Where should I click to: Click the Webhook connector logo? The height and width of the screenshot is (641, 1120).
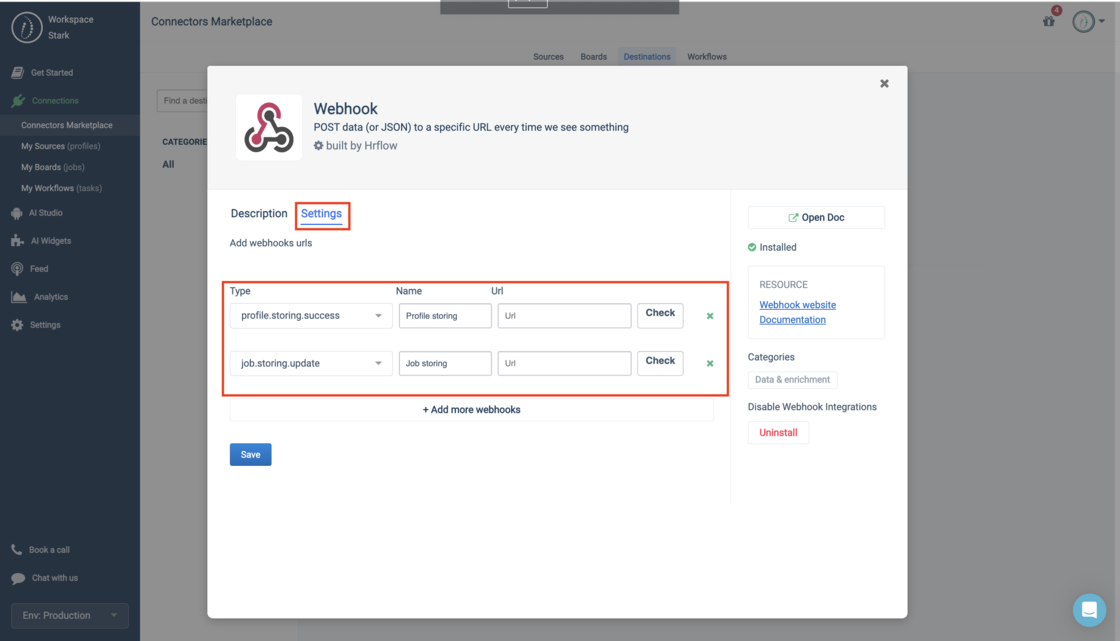coord(268,128)
